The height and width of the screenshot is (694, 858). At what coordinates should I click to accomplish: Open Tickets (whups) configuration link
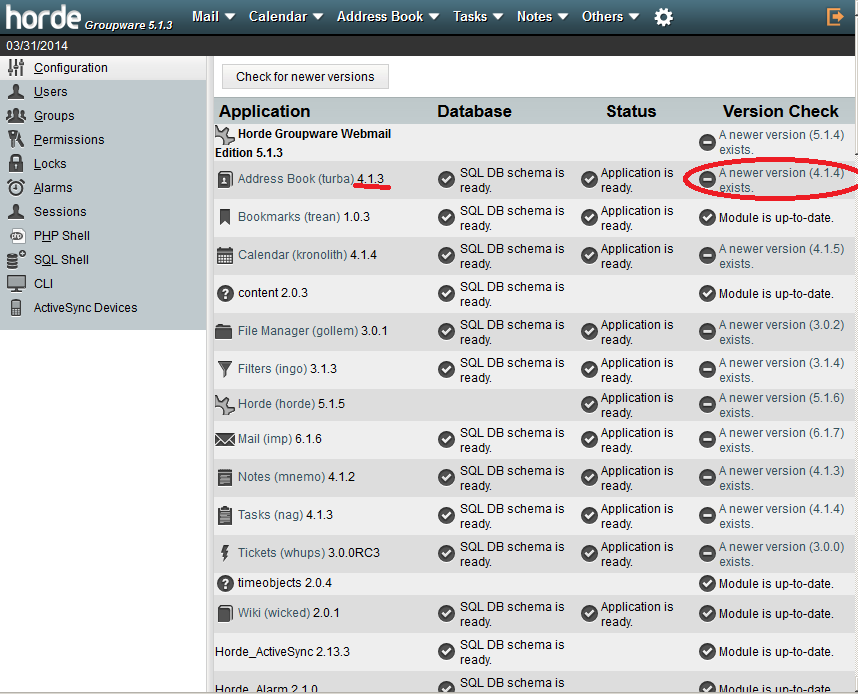282,553
